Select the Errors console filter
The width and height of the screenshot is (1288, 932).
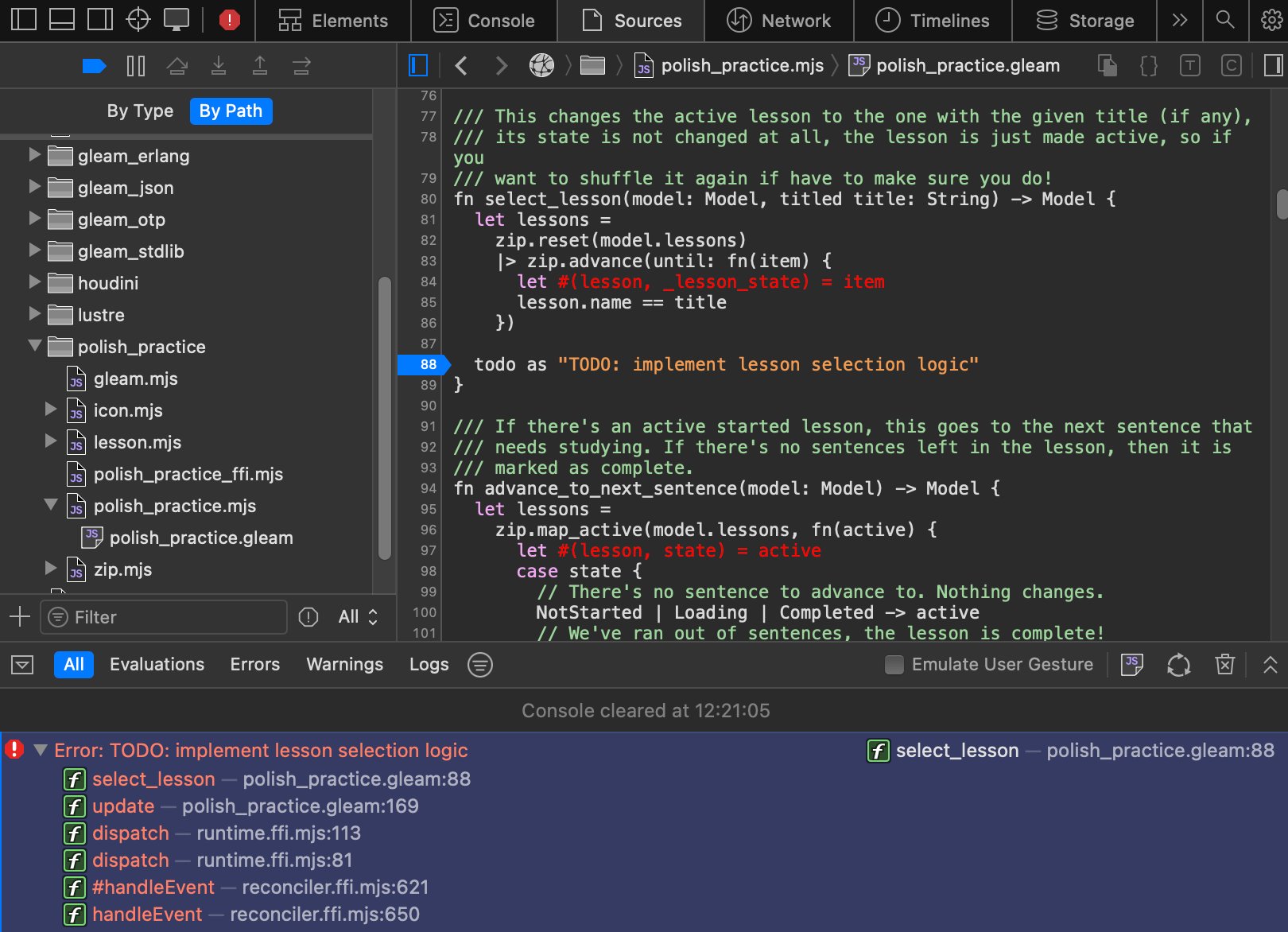click(254, 664)
